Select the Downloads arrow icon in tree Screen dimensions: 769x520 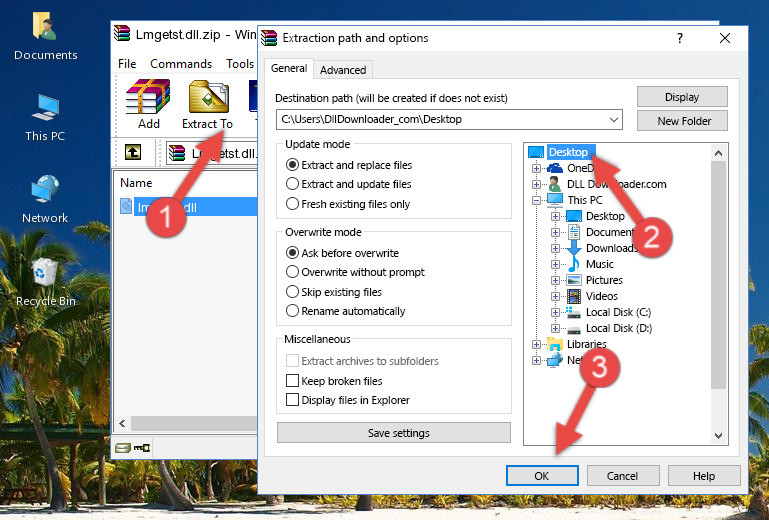pyautogui.click(x=573, y=248)
